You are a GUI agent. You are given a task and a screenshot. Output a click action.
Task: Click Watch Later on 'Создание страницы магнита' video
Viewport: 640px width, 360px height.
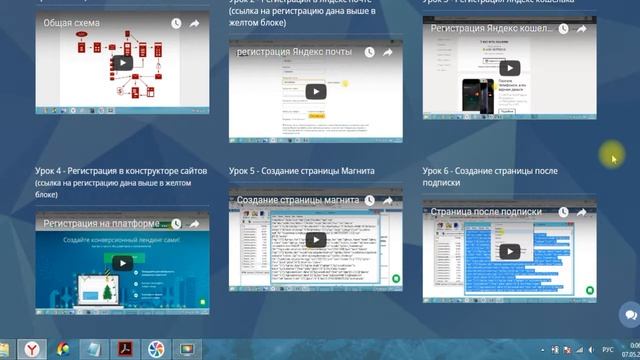click(x=369, y=200)
